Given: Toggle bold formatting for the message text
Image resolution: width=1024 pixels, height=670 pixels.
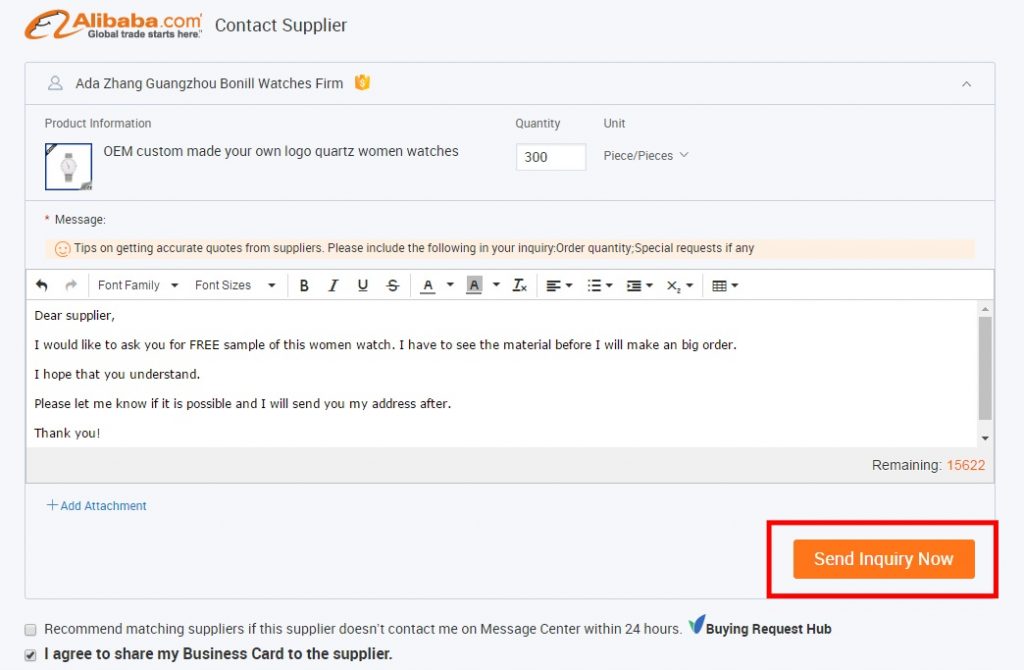Looking at the screenshot, I should [304, 285].
